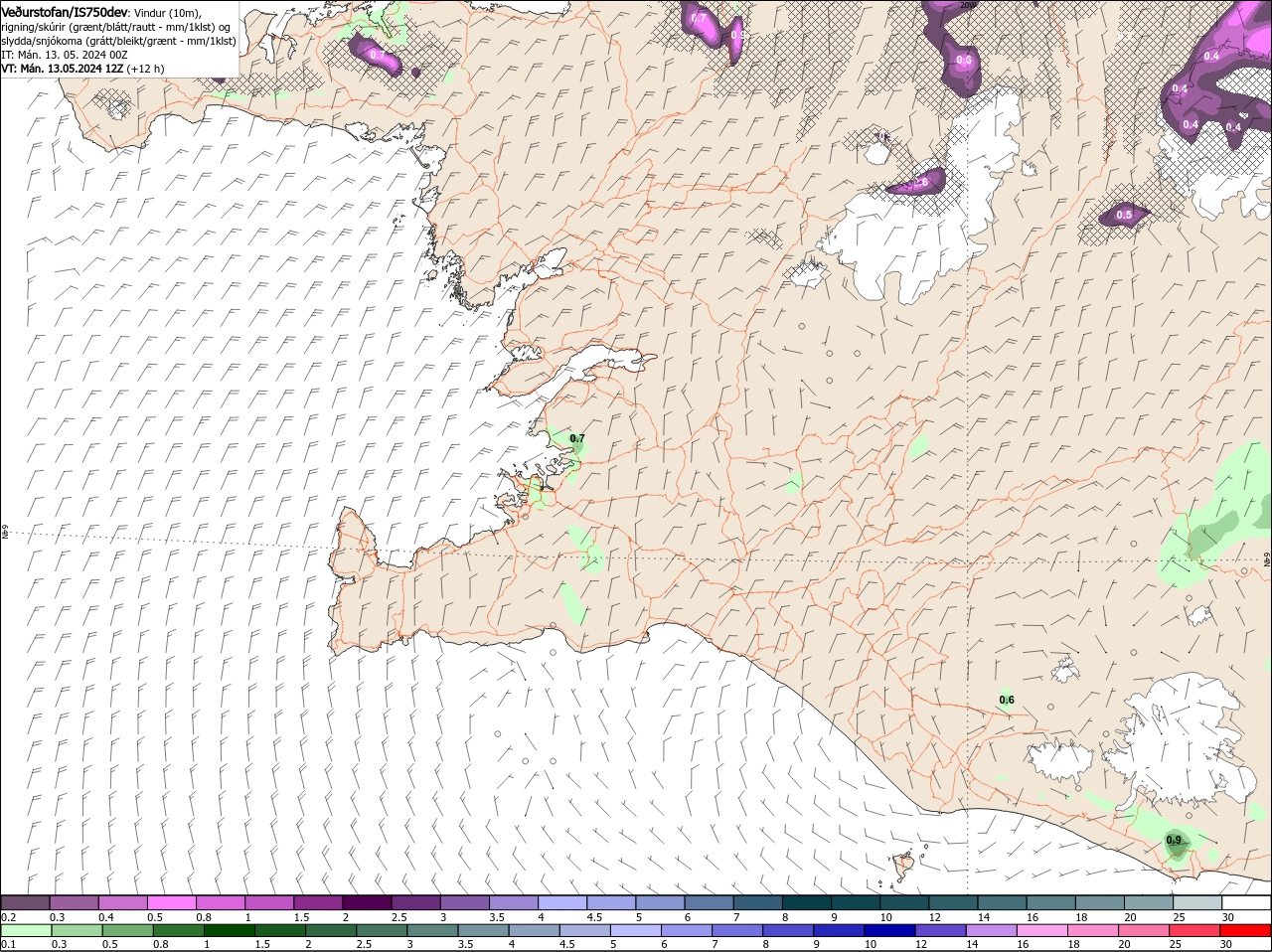This screenshot has width=1272, height=952.
Task: Click the 'slydda/snjókoma' legend description line
Action: pyautogui.click(x=118, y=41)
